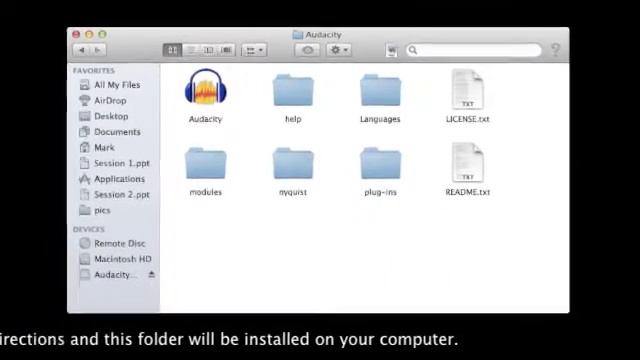Click the 'LICENSE.txt' file name label
This screenshot has width=640, height=360.
click(x=467, y=119)
